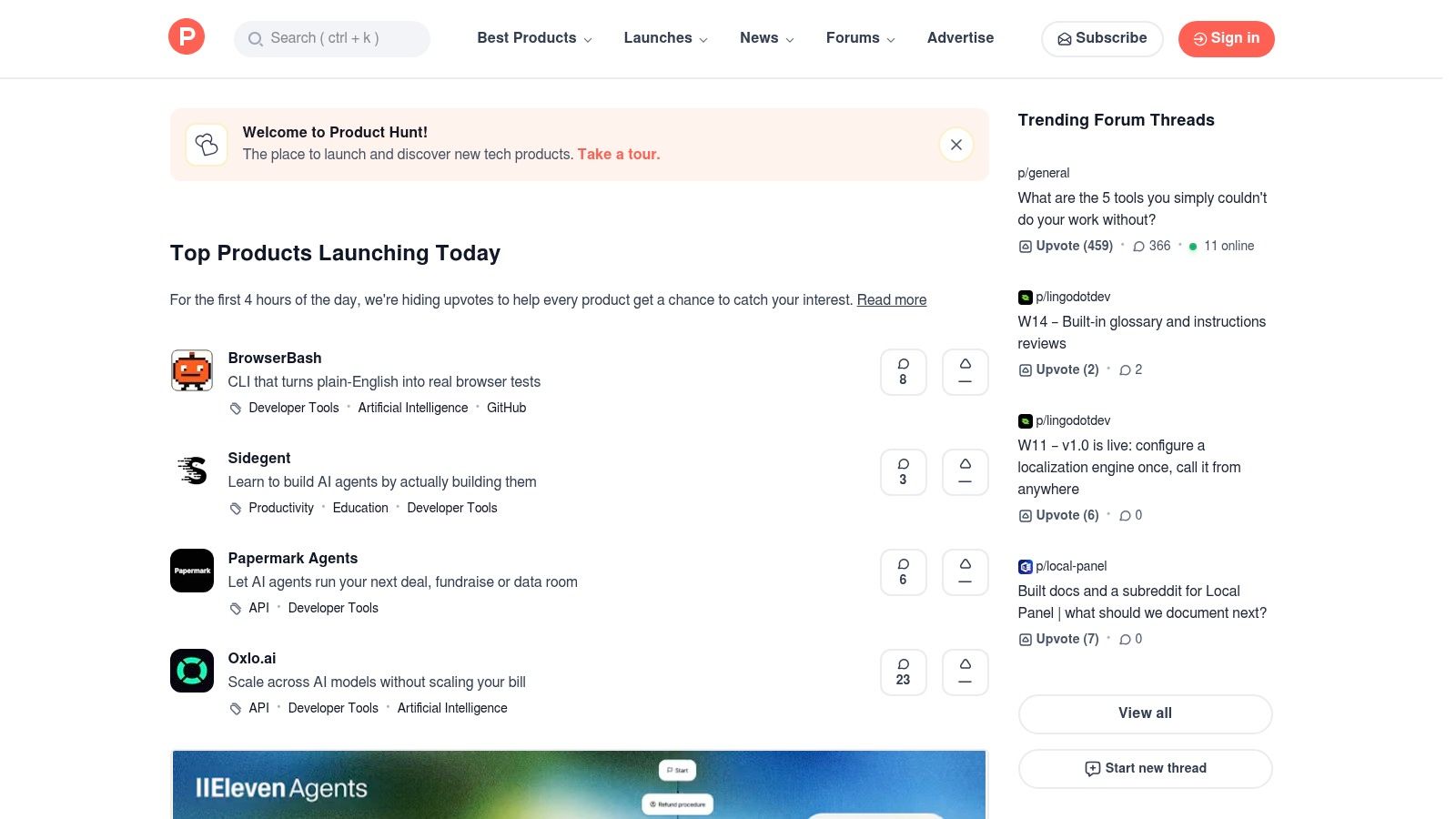Click the lingodotdev icon on W14 thread
This screenshot has height=819, width=1456.
click(1025, 297)
